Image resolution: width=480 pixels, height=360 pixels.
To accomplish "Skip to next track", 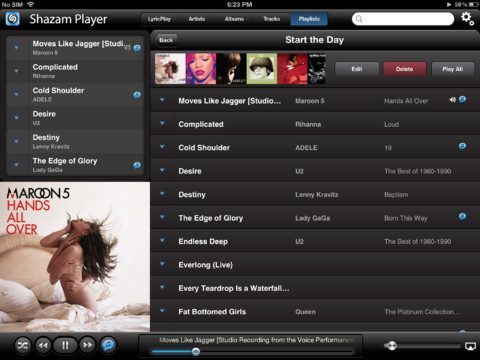I will pyautogui.click(x=87, y=345).
